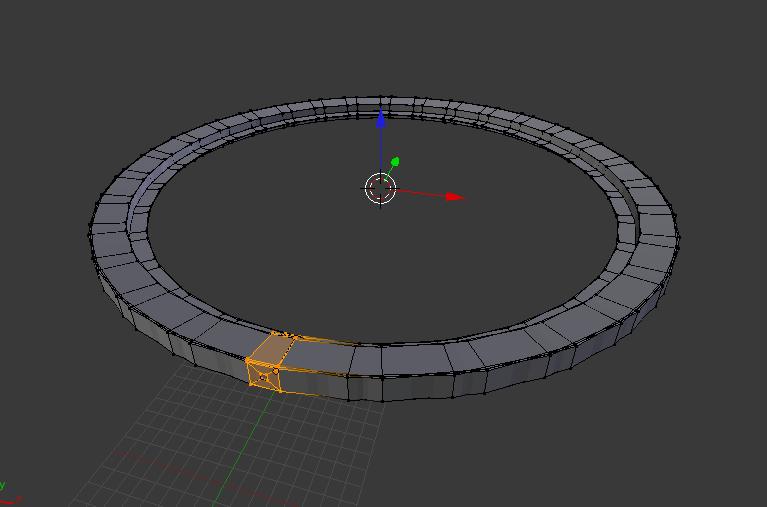Select the orange highlighted end face on ring
Screen dimensions: 767x507
(263, 376)
